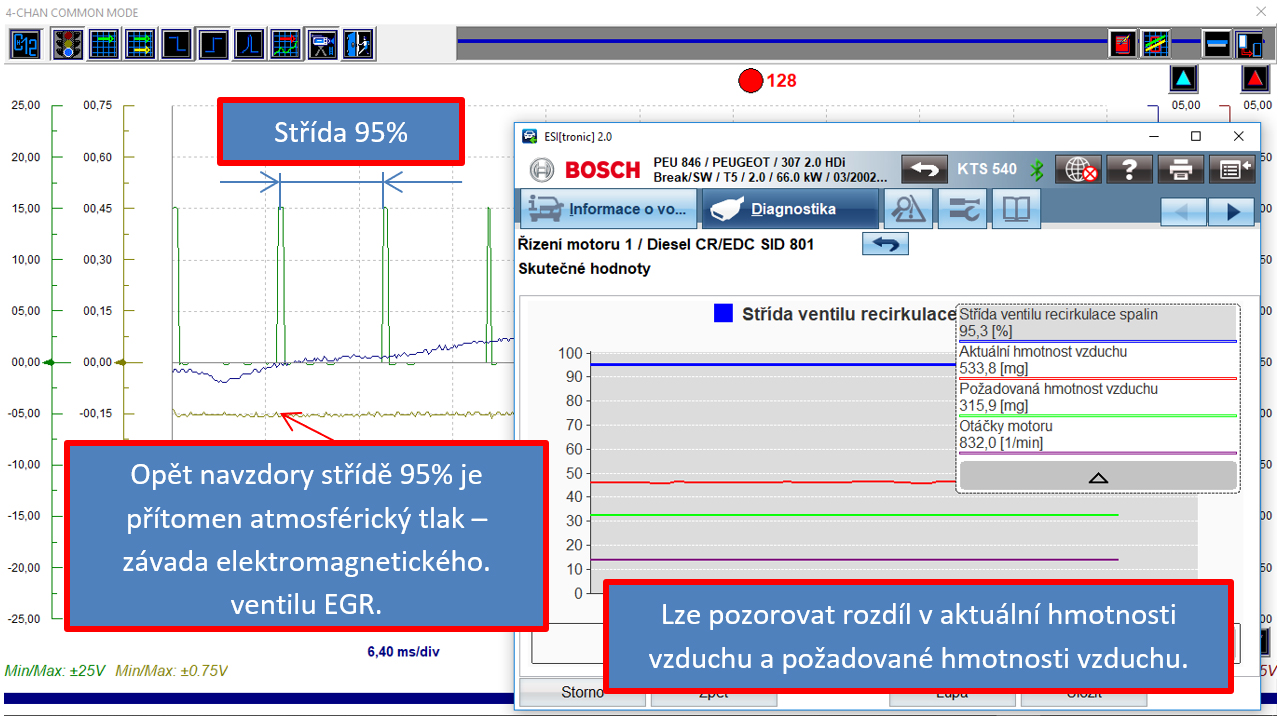
Task: Click the exit door icon
Action: click(x=358, y=44)
